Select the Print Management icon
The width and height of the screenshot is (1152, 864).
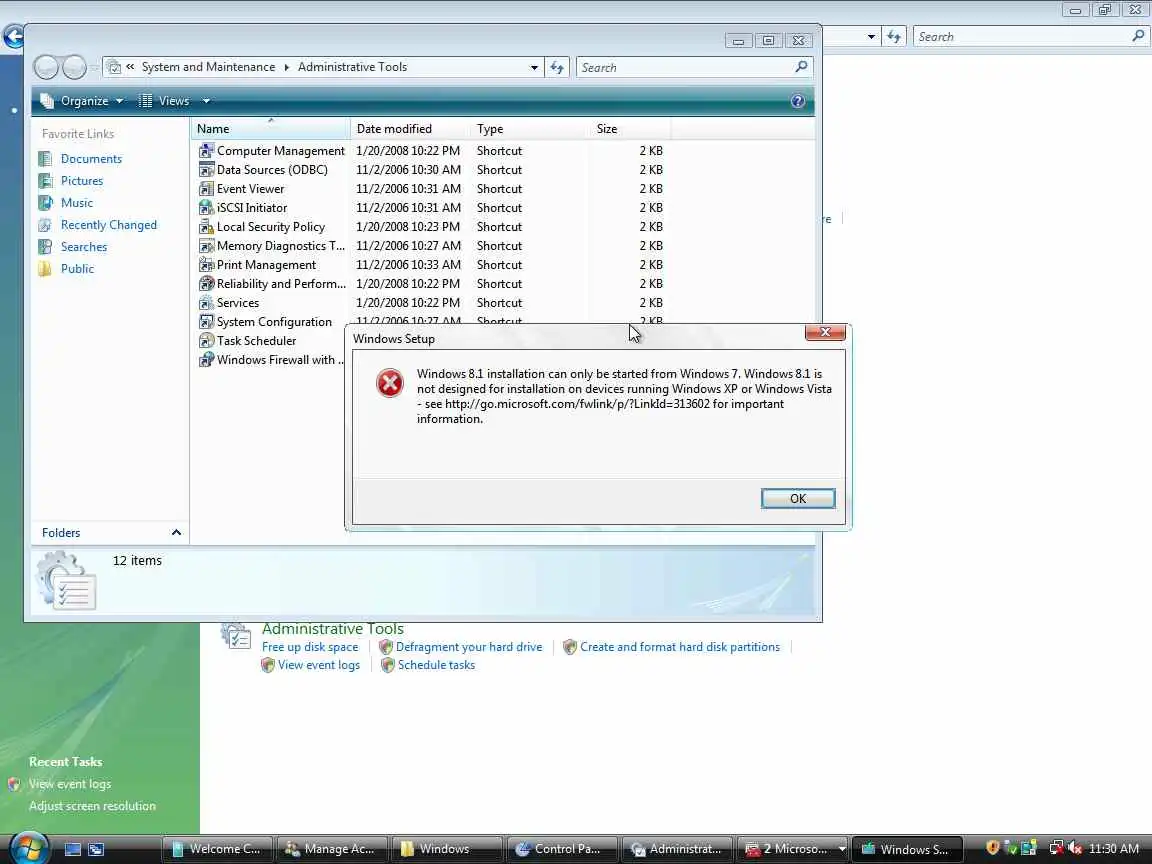[206, 264]
